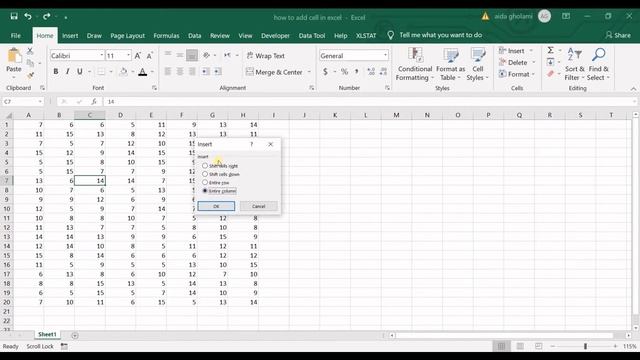
Task: Toggle Italic formatting
Action: (x=67, y=71)
